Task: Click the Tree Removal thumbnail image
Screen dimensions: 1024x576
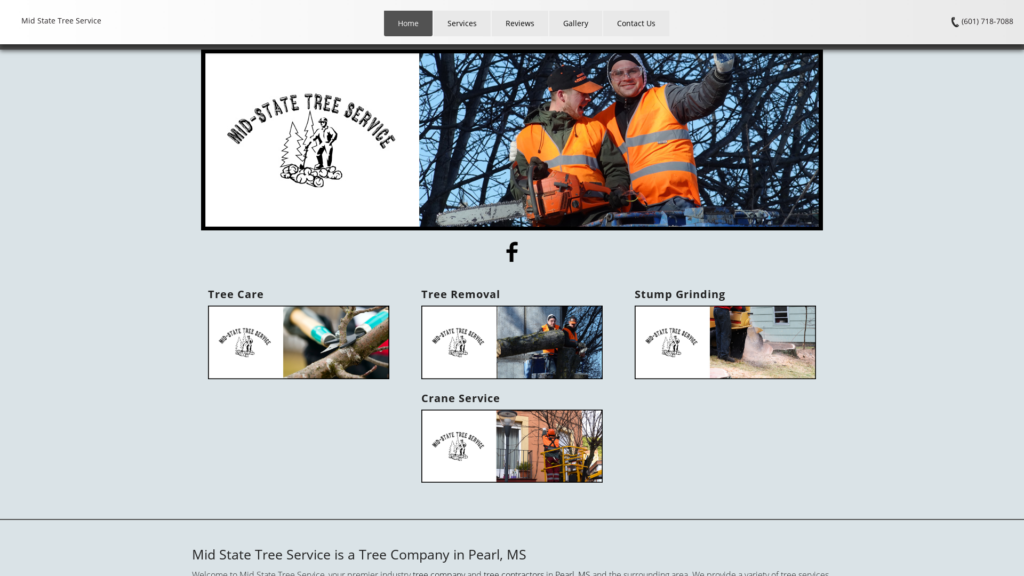Action: pyautogui.click(x=511, y=342)
